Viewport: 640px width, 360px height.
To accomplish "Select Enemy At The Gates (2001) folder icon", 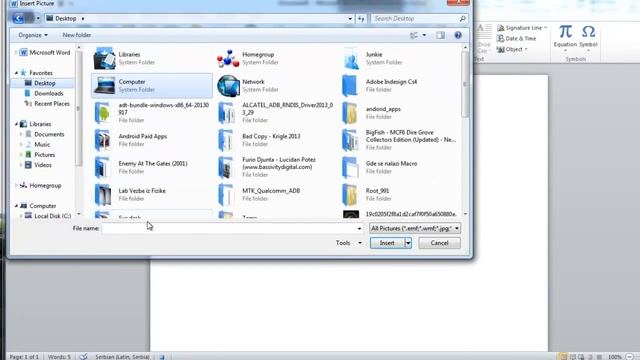I will (x=103, y=167).
